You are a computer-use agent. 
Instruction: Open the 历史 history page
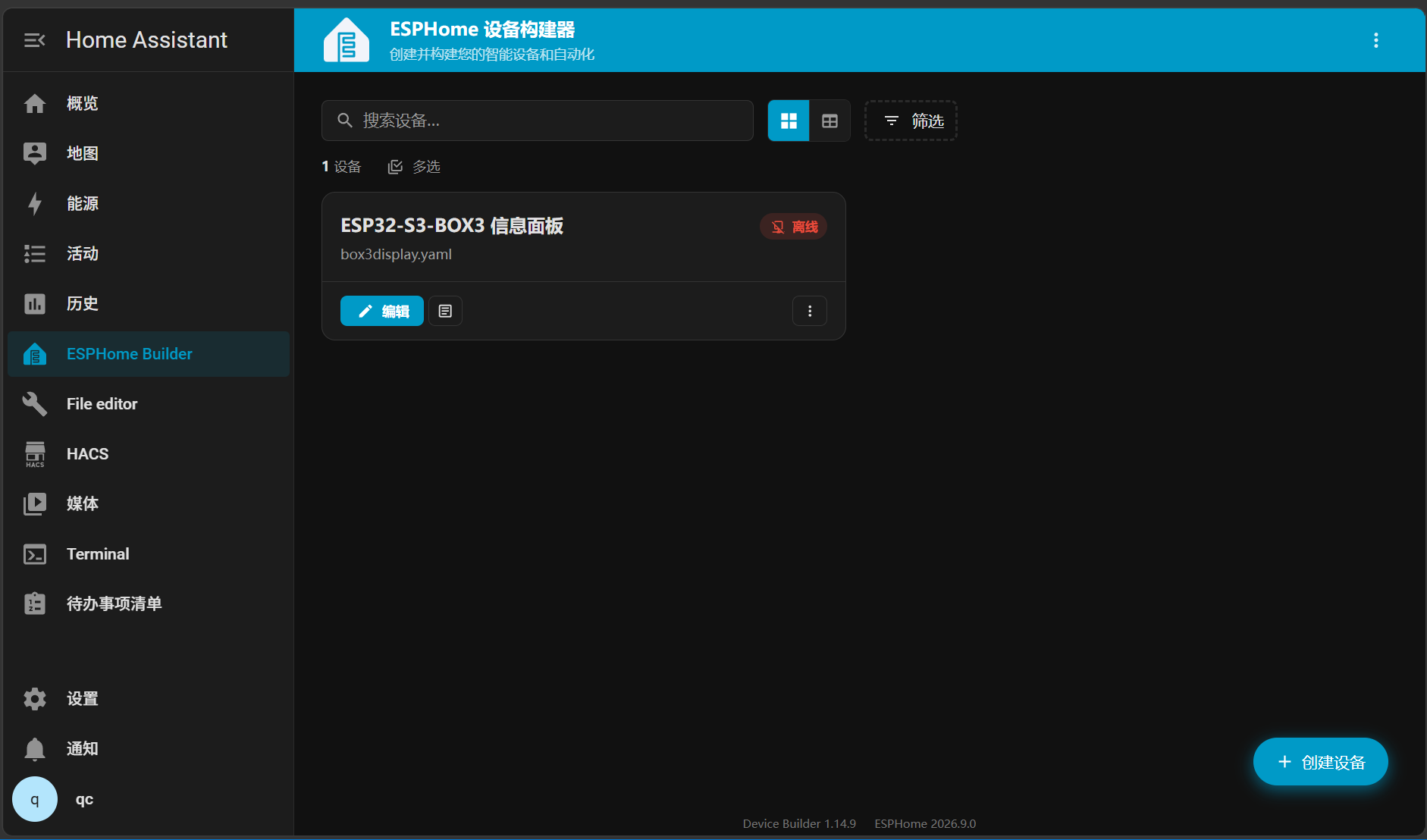[148, 304]
